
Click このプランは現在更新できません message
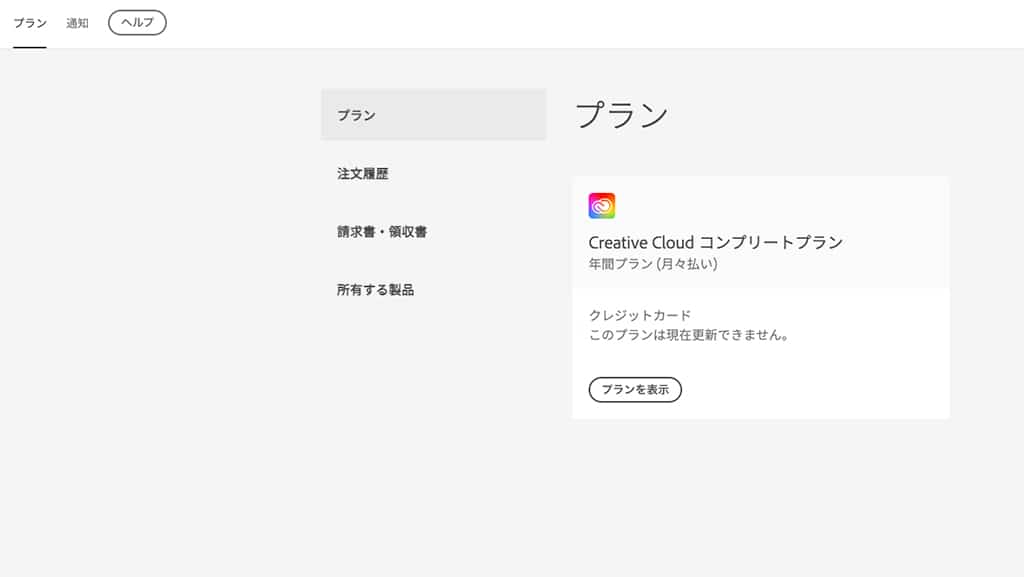(x=690, y=335)
